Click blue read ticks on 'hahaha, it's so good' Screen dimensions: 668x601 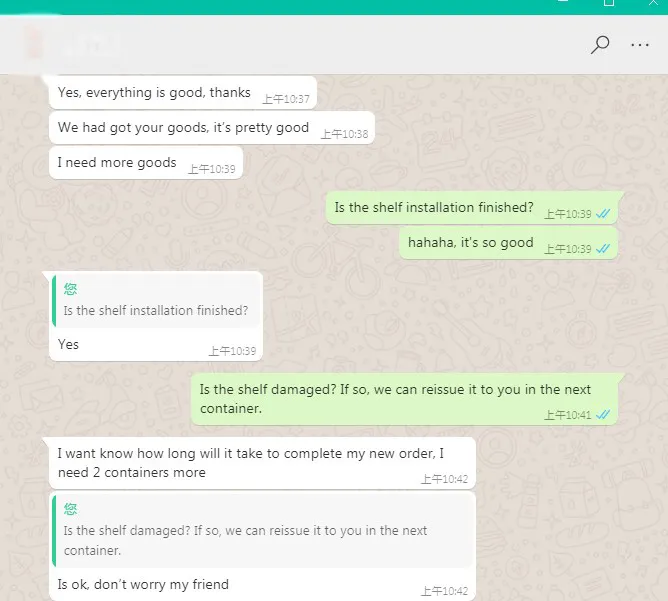pyautogui.click(x=603, y=248)
